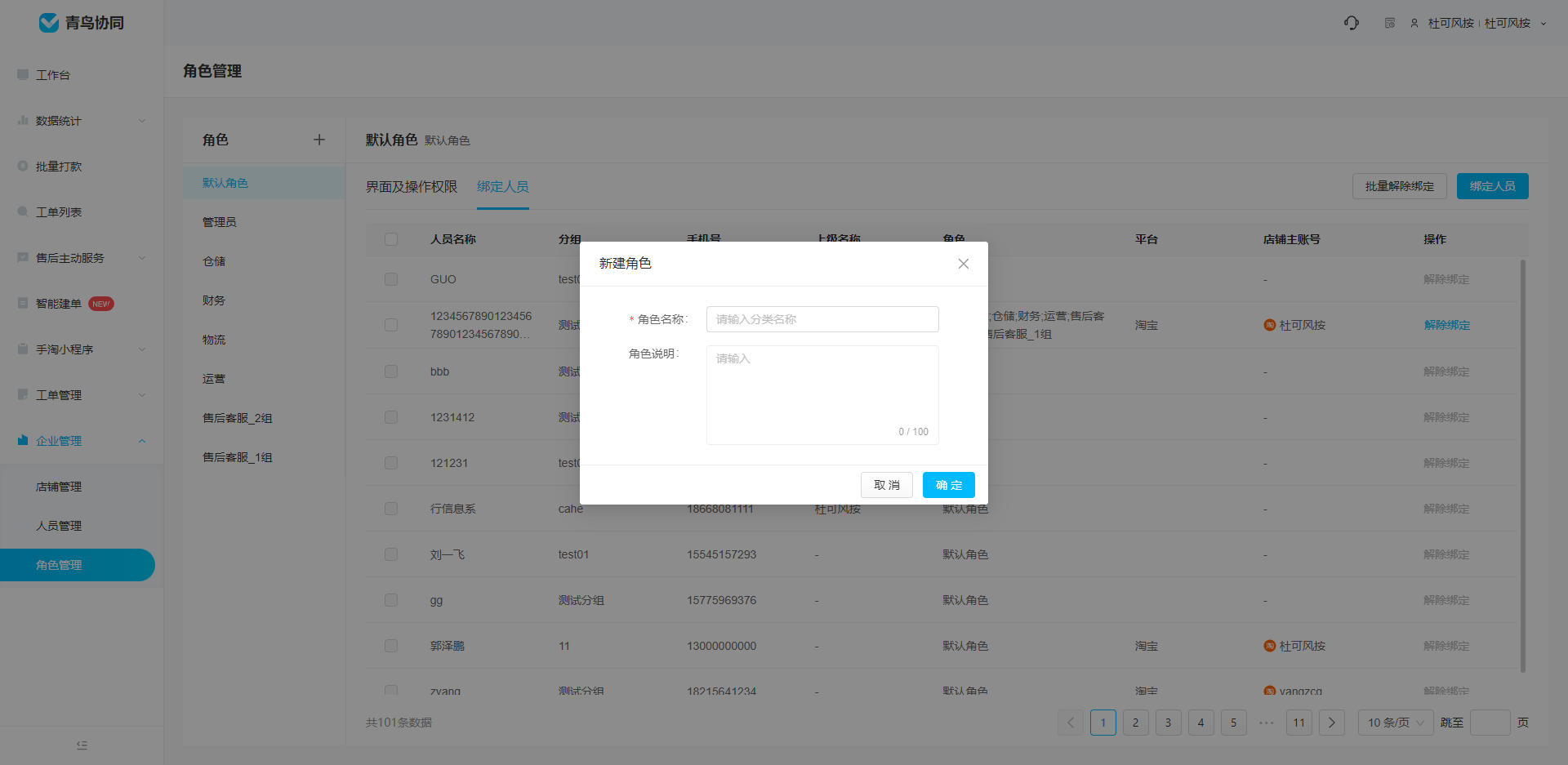
Task: Open the user account dropdown arrow
Action: coord(1543,24)
